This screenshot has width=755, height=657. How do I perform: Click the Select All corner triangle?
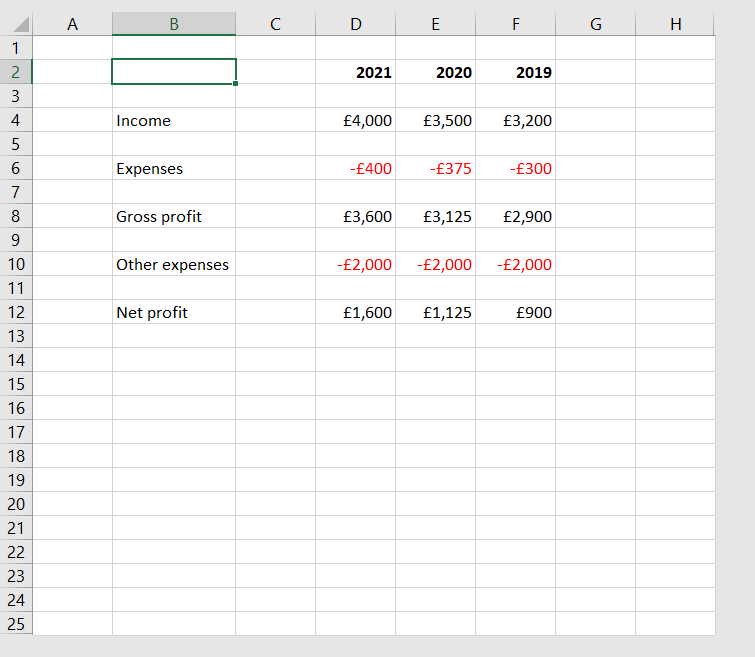click(x=18, y=25)
